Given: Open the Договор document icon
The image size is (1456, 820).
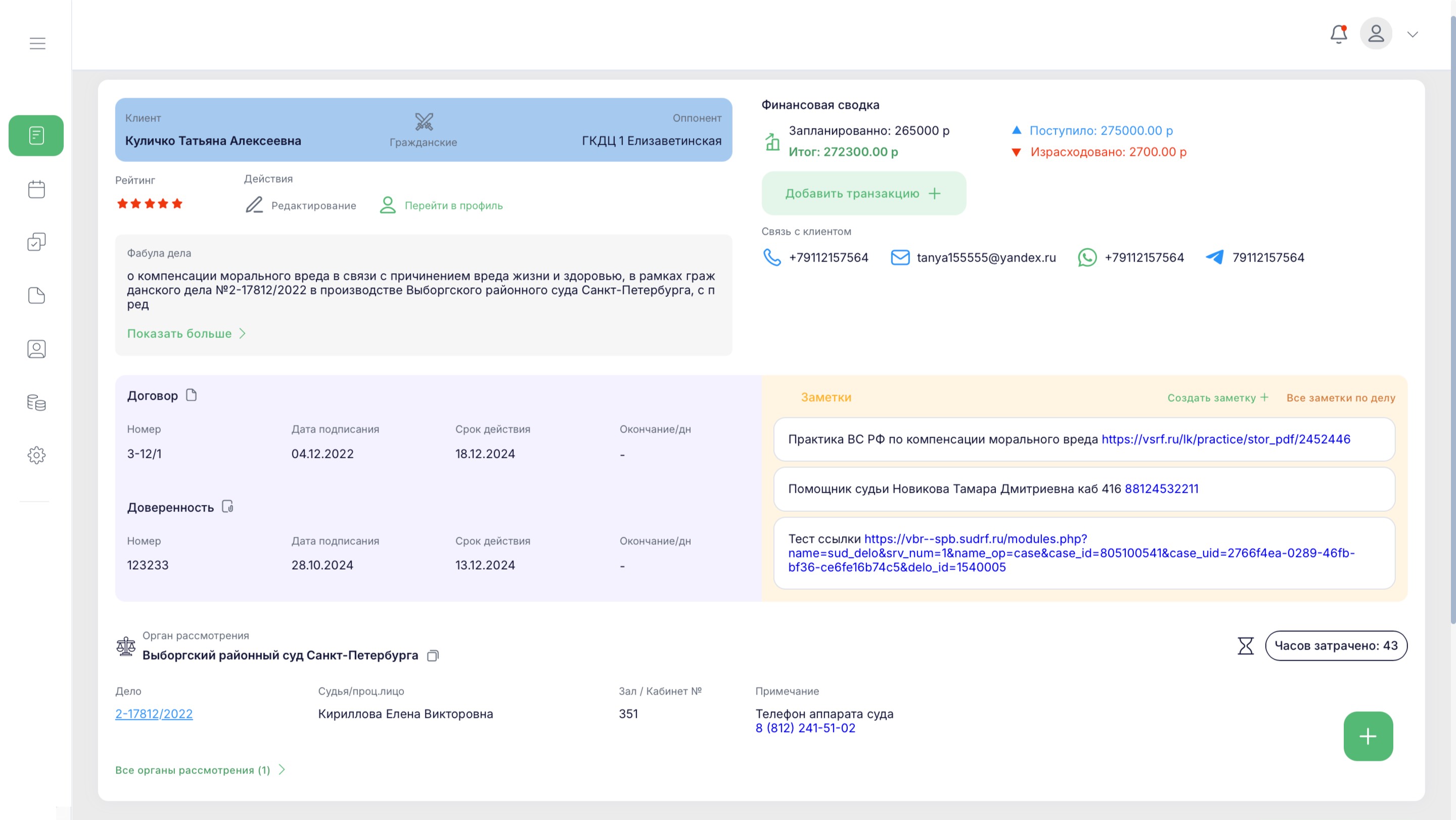Looking at the screenshot, I should point(192,395).
